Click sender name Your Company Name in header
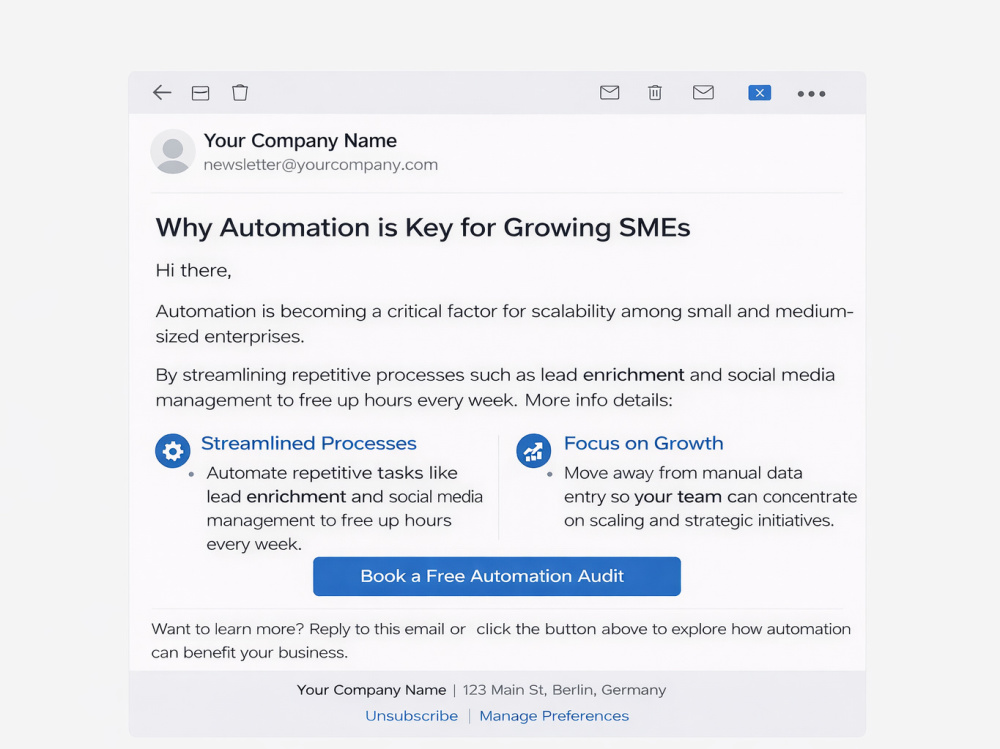This screenshot has width=1000, height=749. (300, 140)
